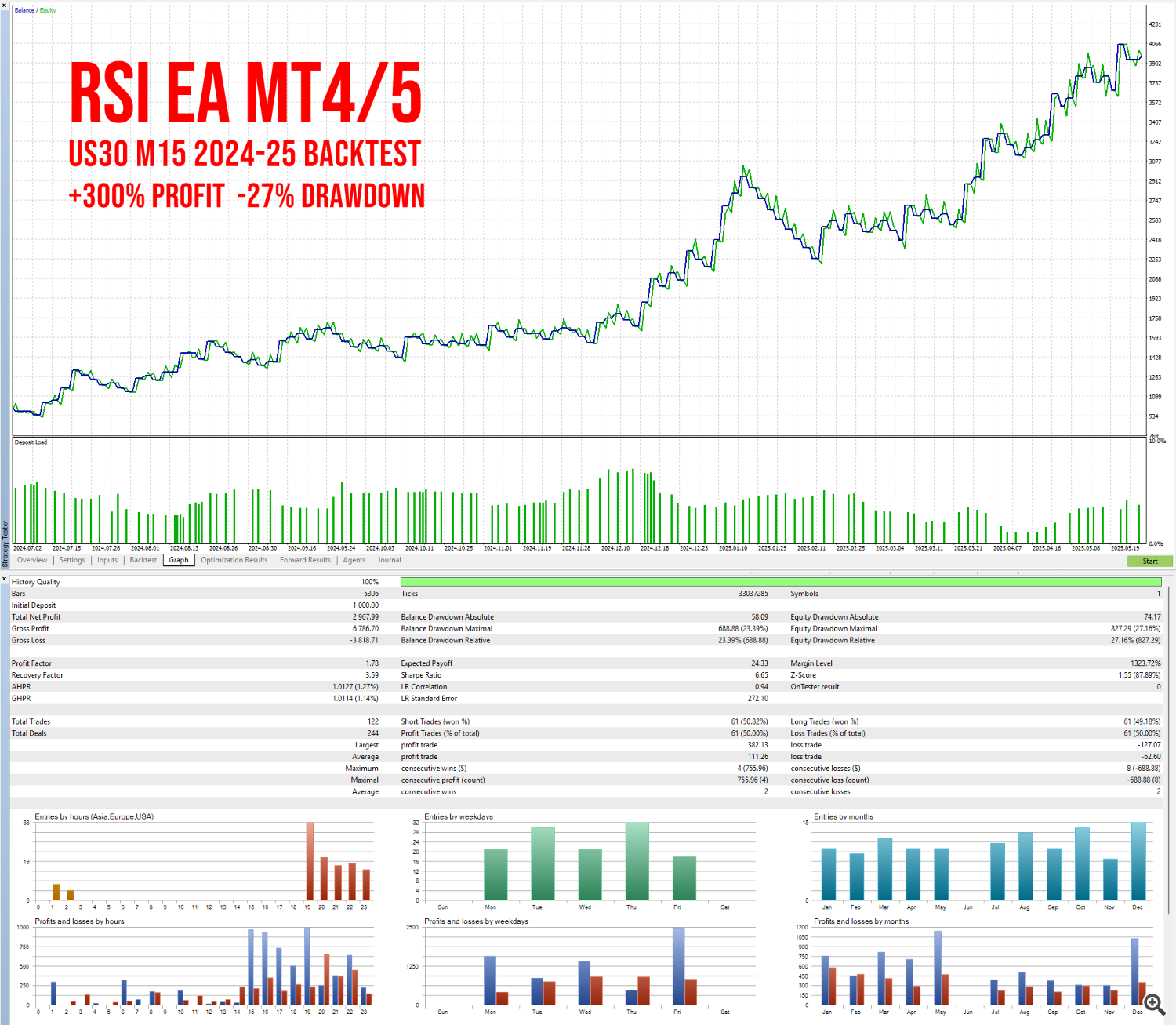Viewport: 1176px width, 1025px height.
Task: Click the Initial Deposit value 1 000.00
Action: 365,605
